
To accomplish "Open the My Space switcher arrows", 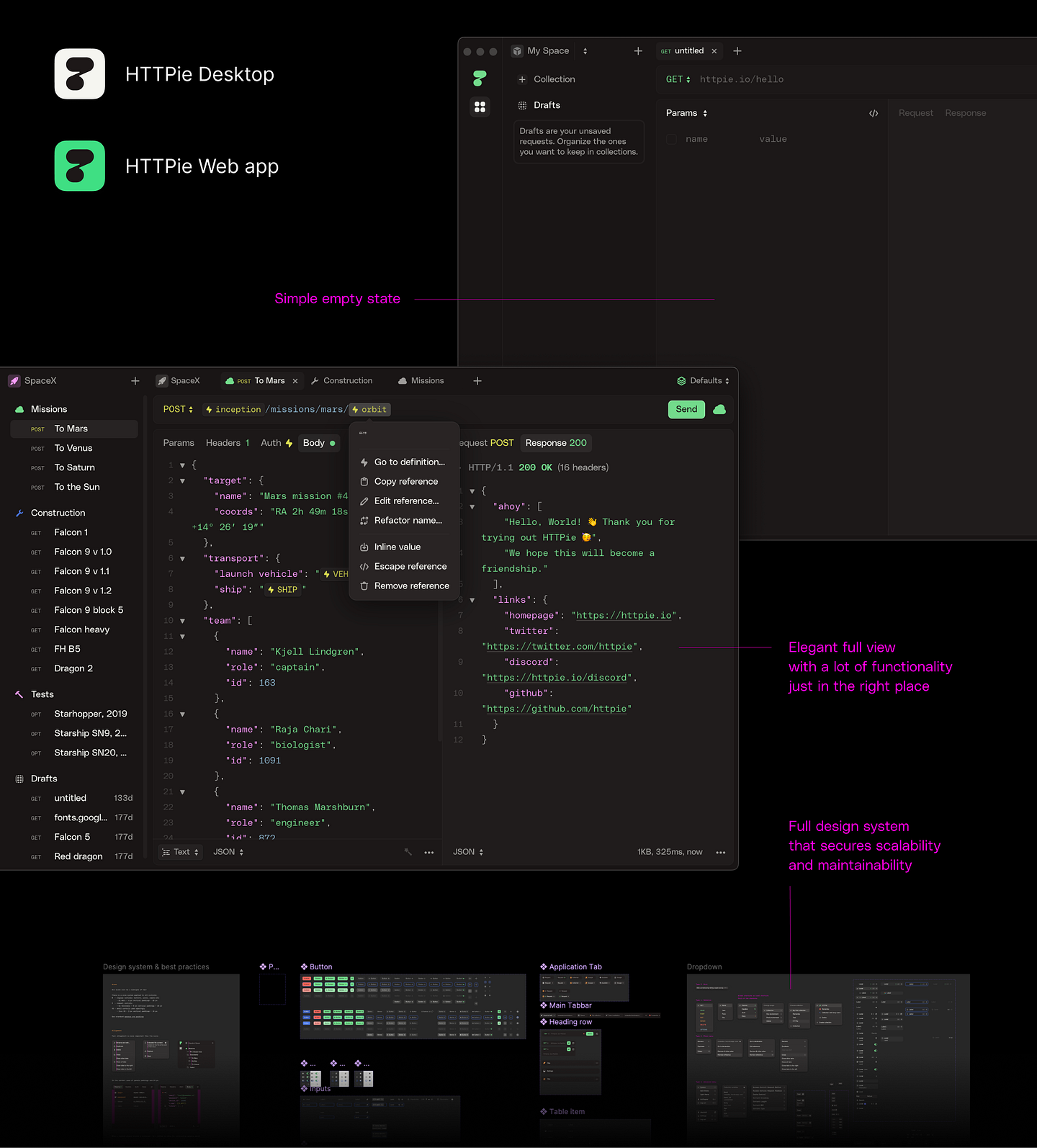I will (585, 51).
